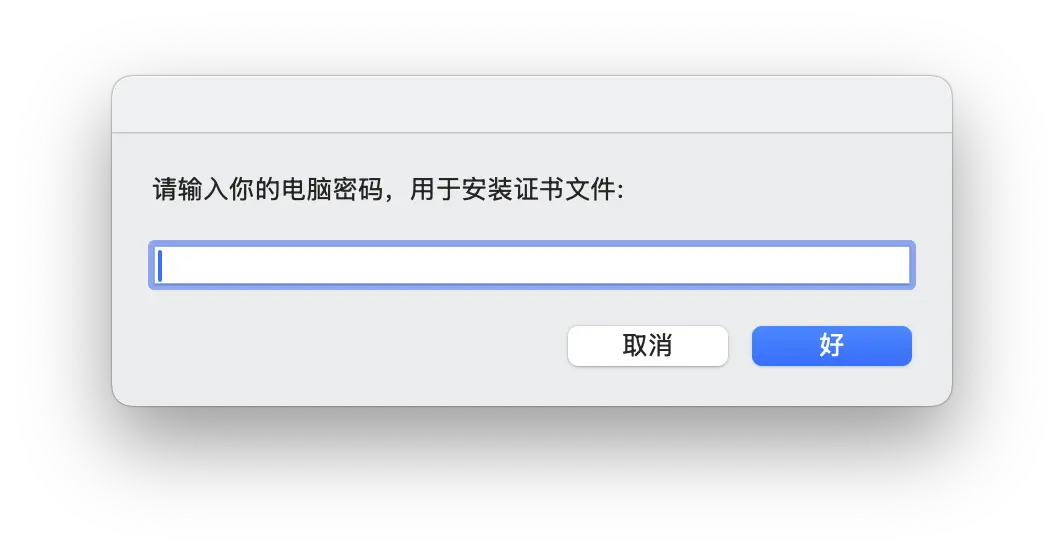The width and height of the screenshot is (1064, 554).
Task: Click inside the blue-outlined text field
Action: pos(532,265)
